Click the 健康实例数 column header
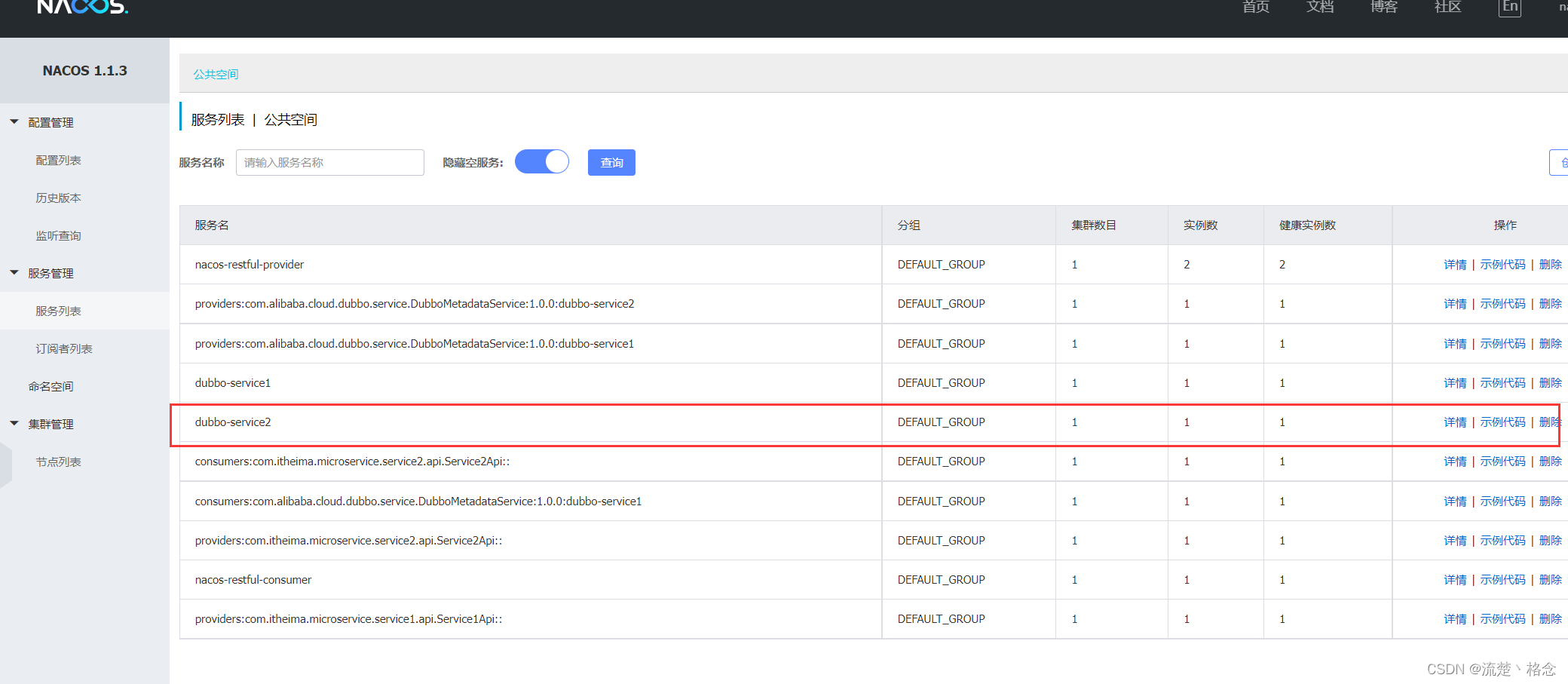The width and height of the screenshot is (1568, 684). [x=1307, y=225]
